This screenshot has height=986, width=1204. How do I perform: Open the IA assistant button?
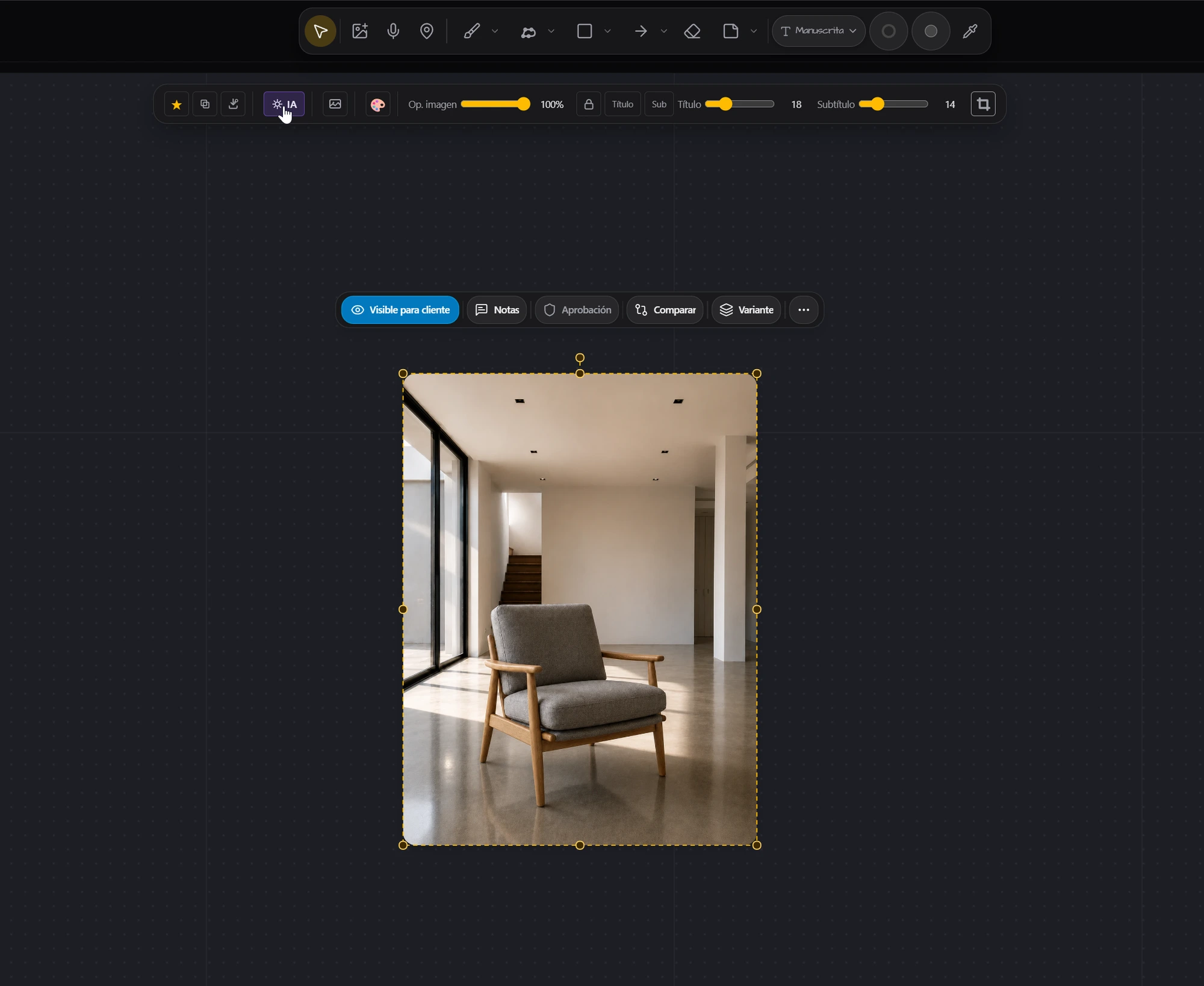click(284, 104)
